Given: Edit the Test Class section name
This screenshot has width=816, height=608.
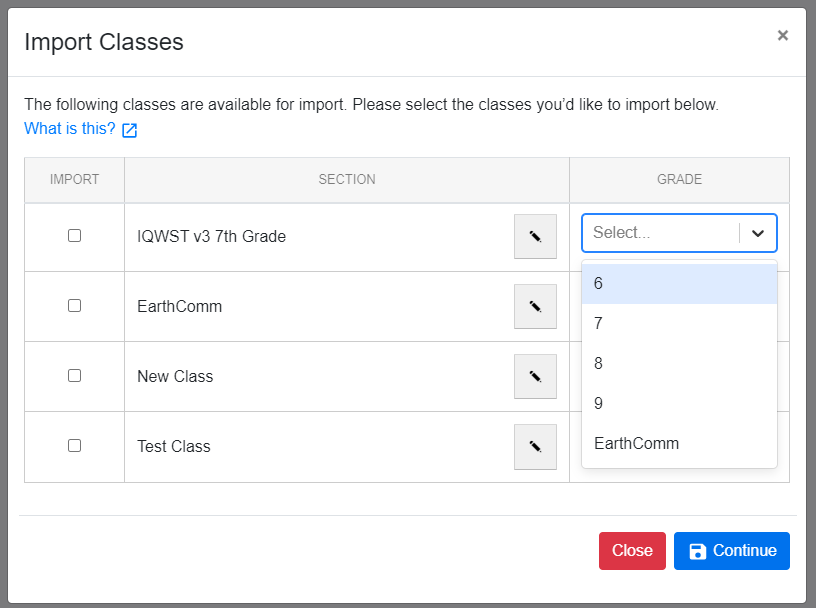Looking at the screenshot, I should [535, 446].
